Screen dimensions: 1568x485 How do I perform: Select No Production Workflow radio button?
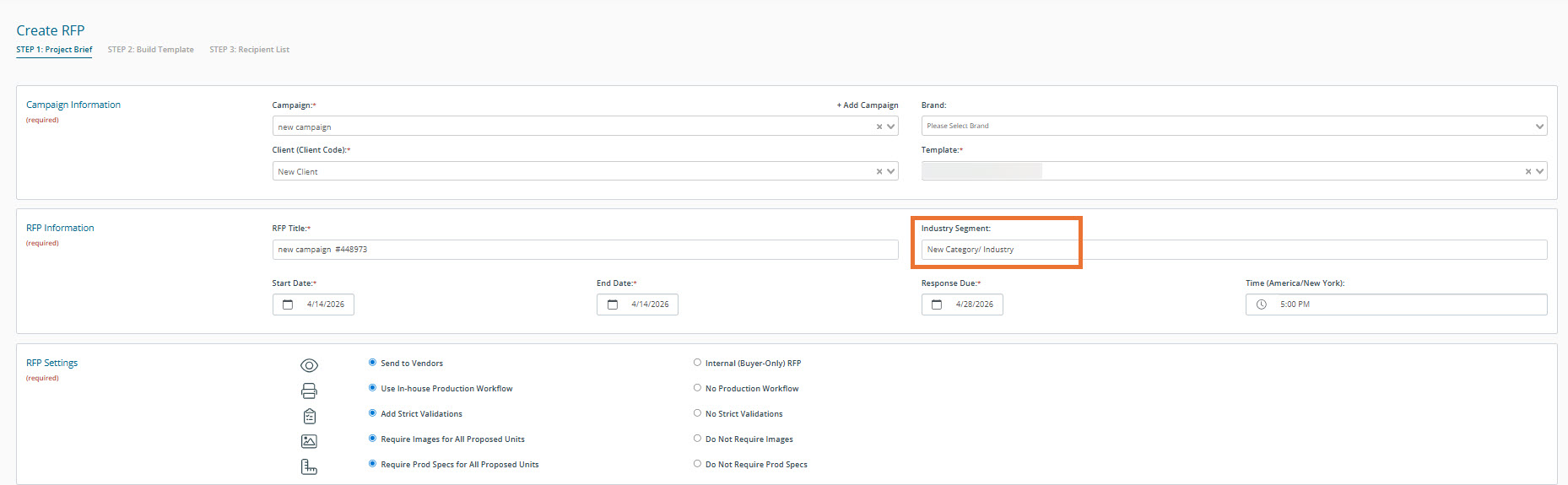pos(697,388)
